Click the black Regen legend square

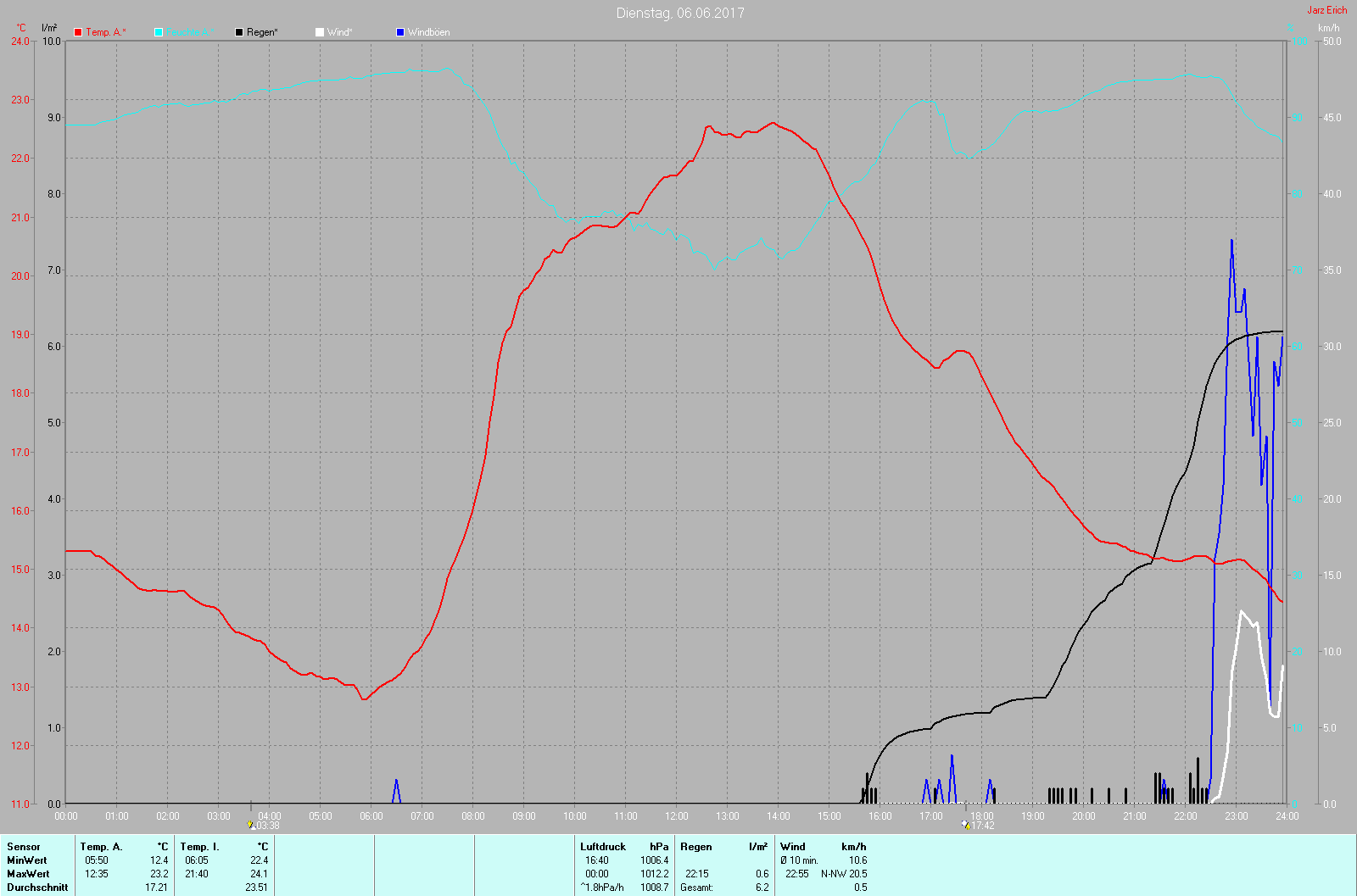click(239, 32)
